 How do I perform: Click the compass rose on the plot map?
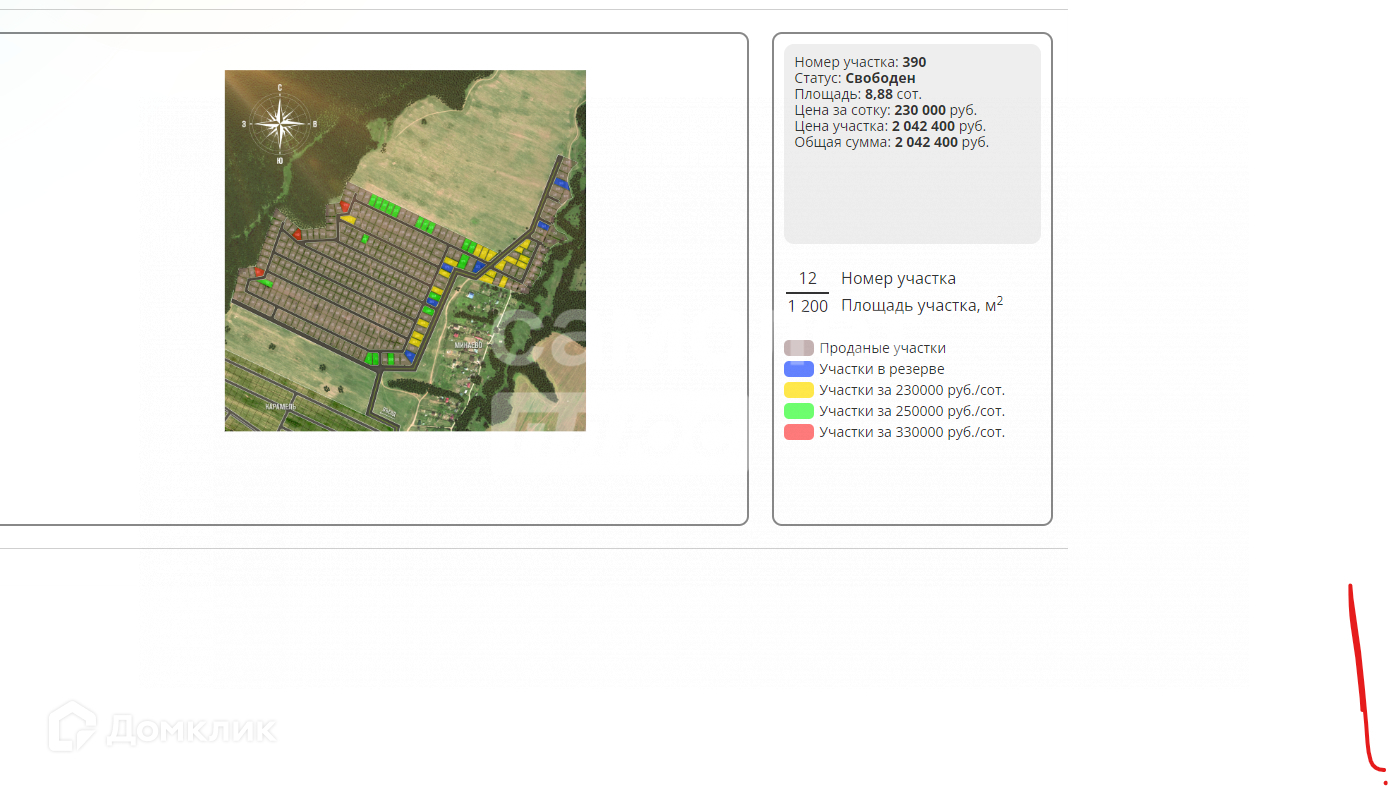click(x=280, y=124)
